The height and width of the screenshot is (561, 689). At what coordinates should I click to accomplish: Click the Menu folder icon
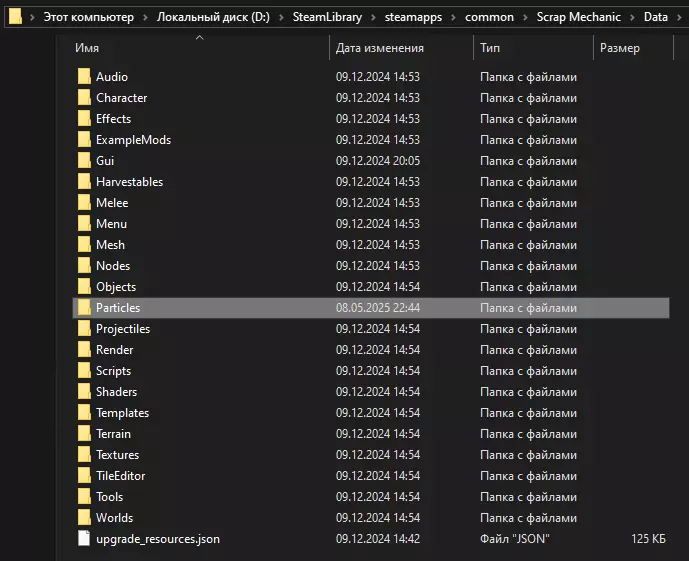tap(84, 224)
